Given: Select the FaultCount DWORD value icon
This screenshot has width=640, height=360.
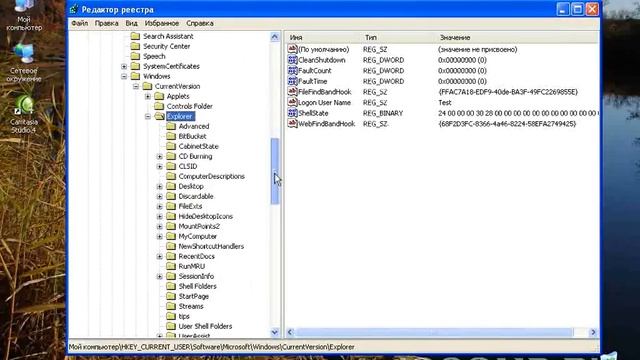Looking at the screenshot, I should pyautogui.click(x=292, y=70).
